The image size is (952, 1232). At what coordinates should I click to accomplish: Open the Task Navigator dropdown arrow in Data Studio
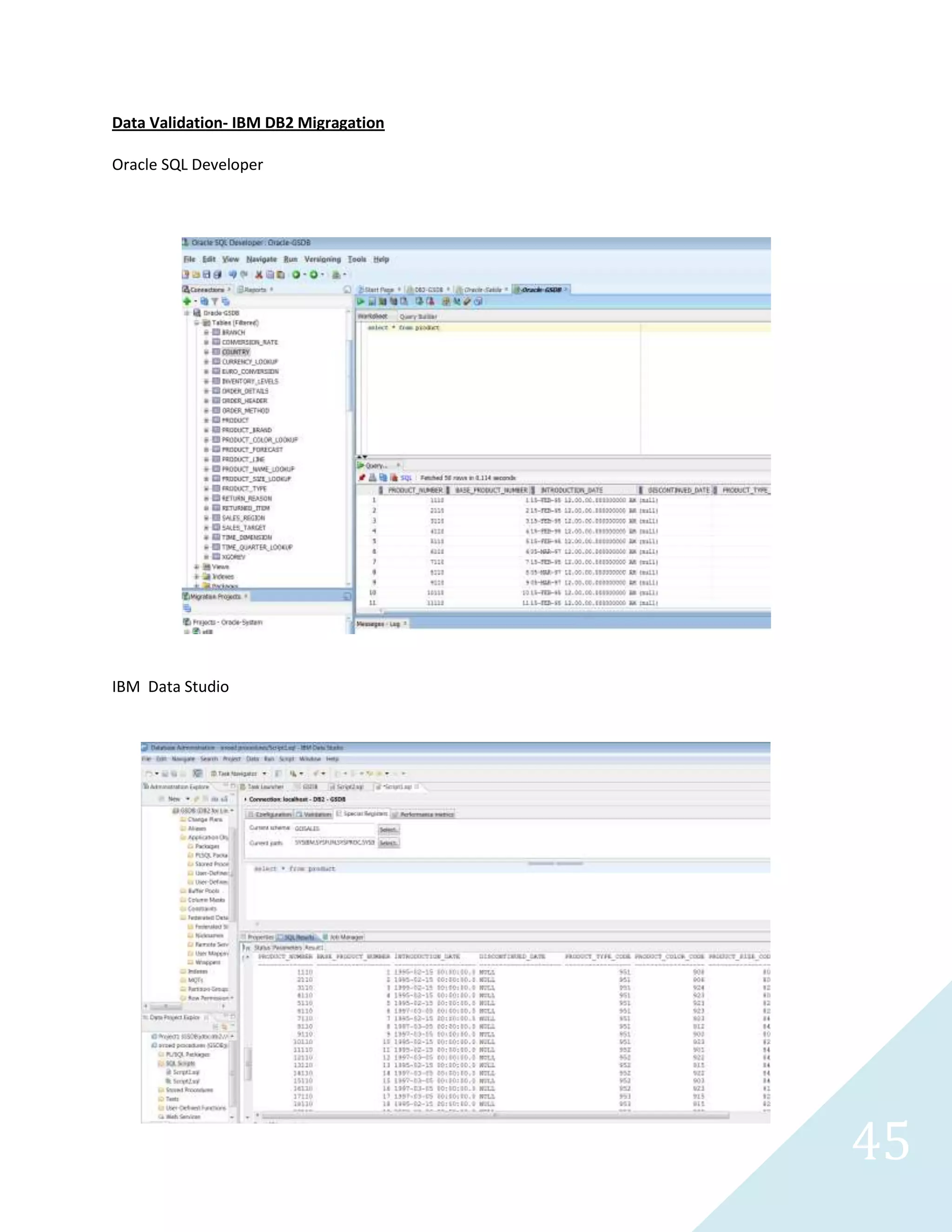pyautogui.click(x=264, y=774)
